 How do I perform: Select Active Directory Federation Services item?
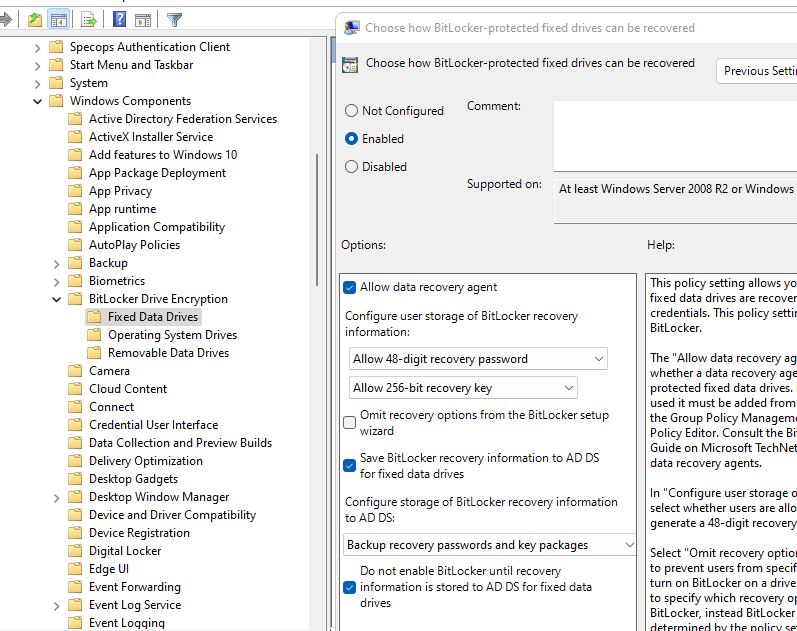pyautogui.click(x=183, y=118)
